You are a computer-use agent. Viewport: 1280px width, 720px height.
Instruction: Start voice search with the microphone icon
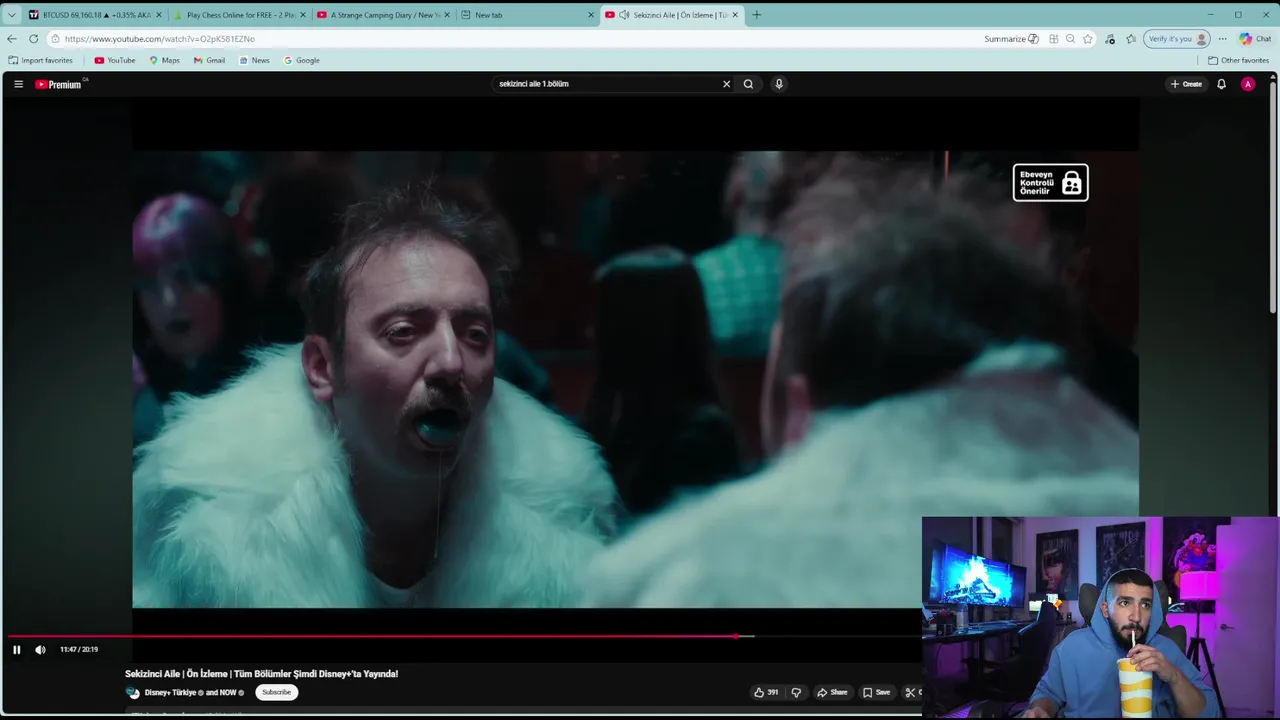coord(779,84)
